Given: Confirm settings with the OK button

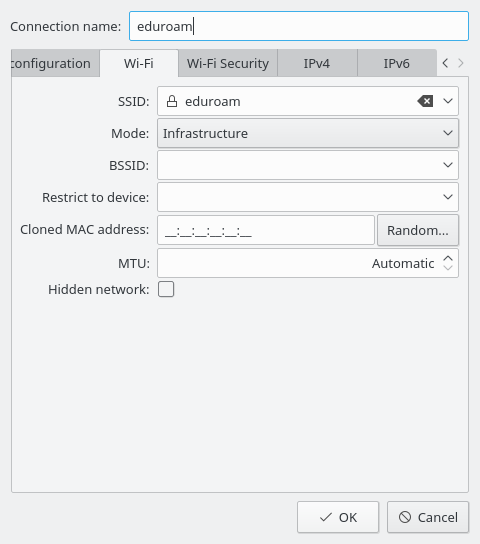Looking at the screenshot, I should (x=338, y=517).
